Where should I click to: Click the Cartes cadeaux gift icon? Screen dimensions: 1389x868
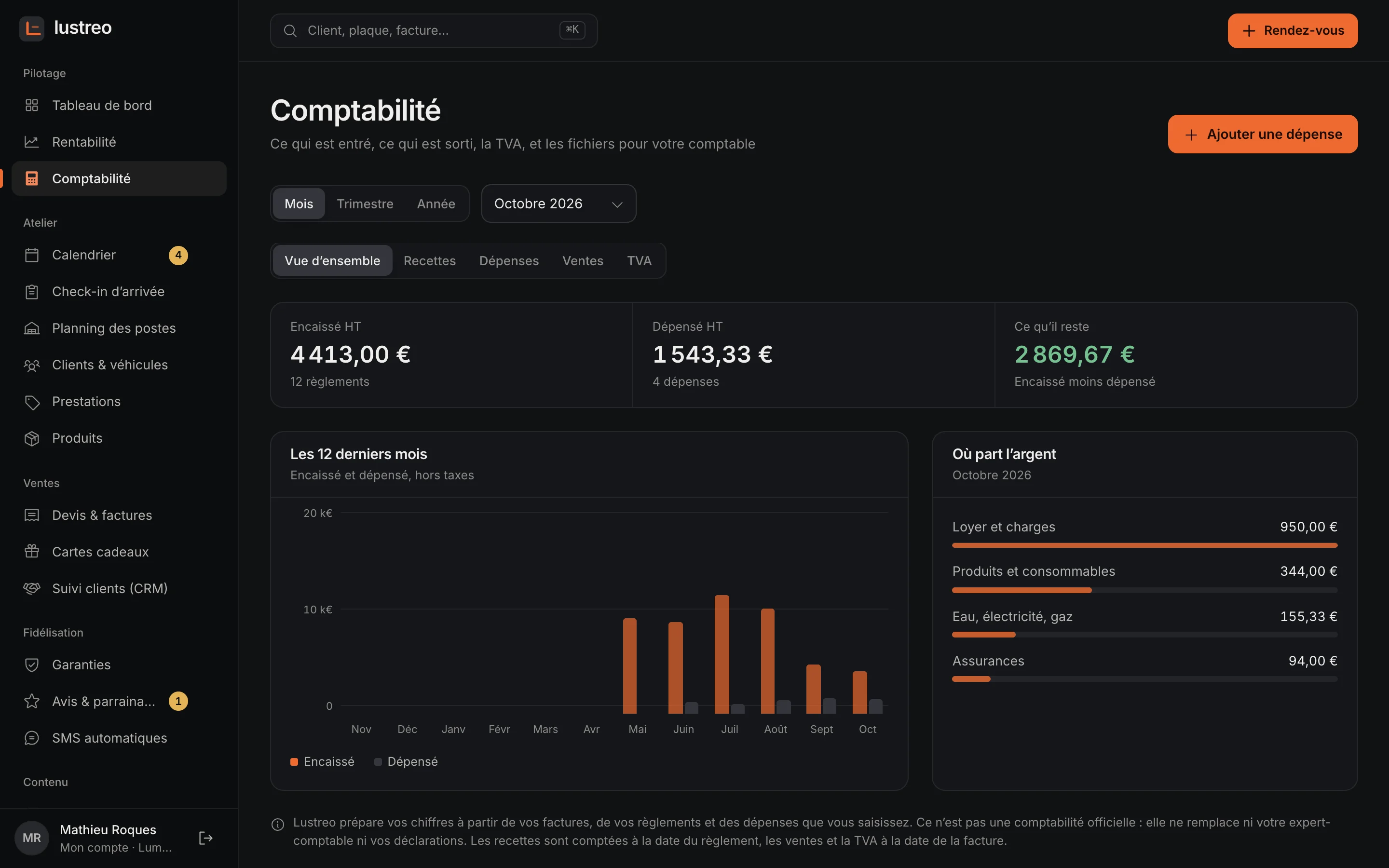coord(31,552)
